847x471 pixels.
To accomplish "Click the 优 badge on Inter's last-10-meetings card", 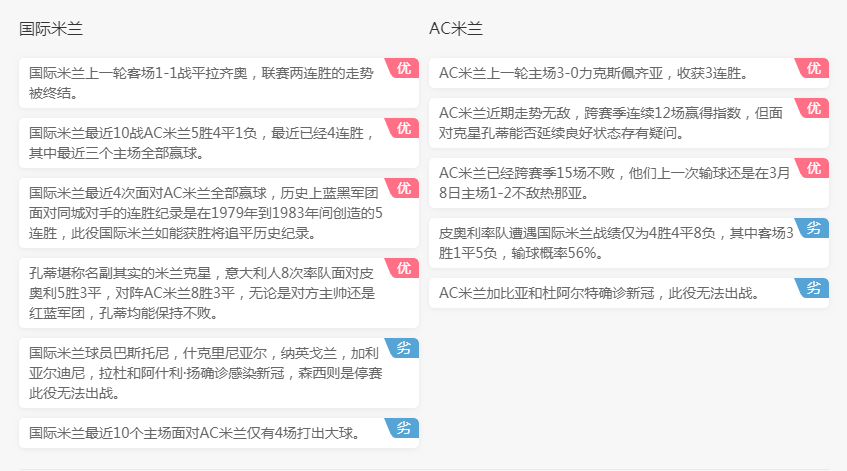I will [x=403, y=128].
